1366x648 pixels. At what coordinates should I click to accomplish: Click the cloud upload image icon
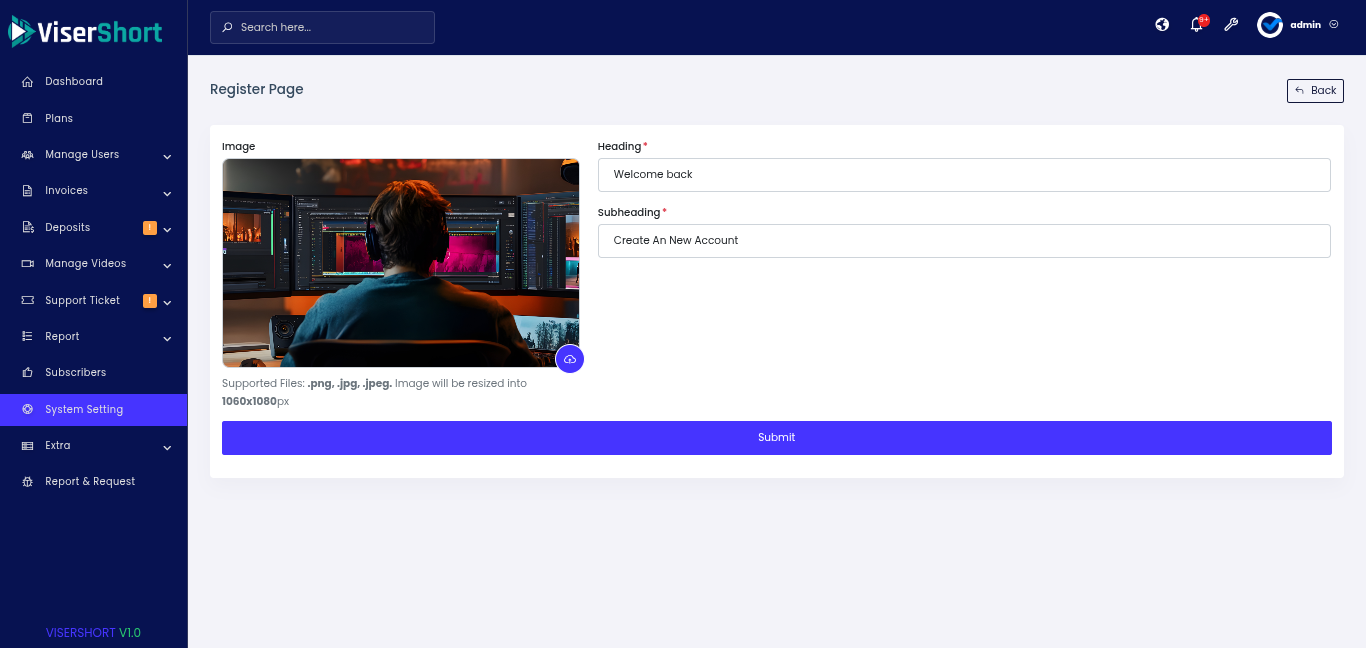pos(570,359)
